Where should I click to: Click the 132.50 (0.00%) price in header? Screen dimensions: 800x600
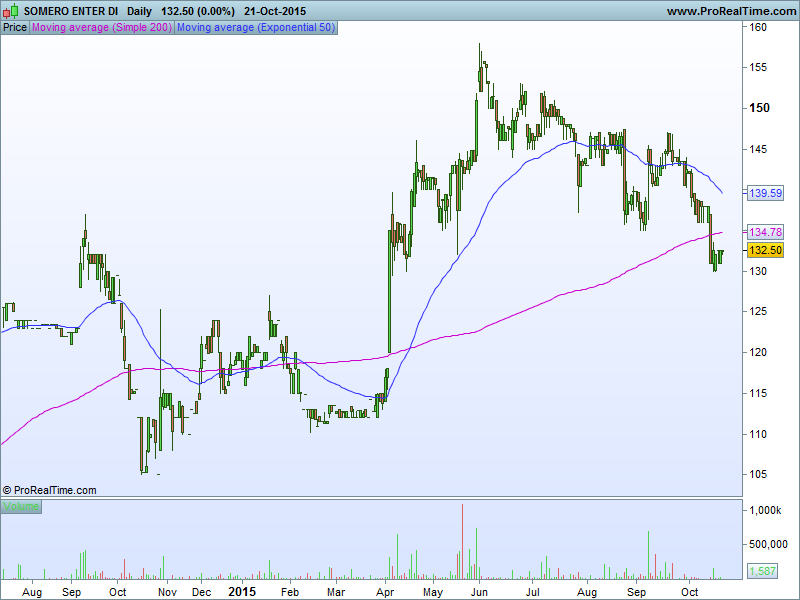(x=198, y=11)
